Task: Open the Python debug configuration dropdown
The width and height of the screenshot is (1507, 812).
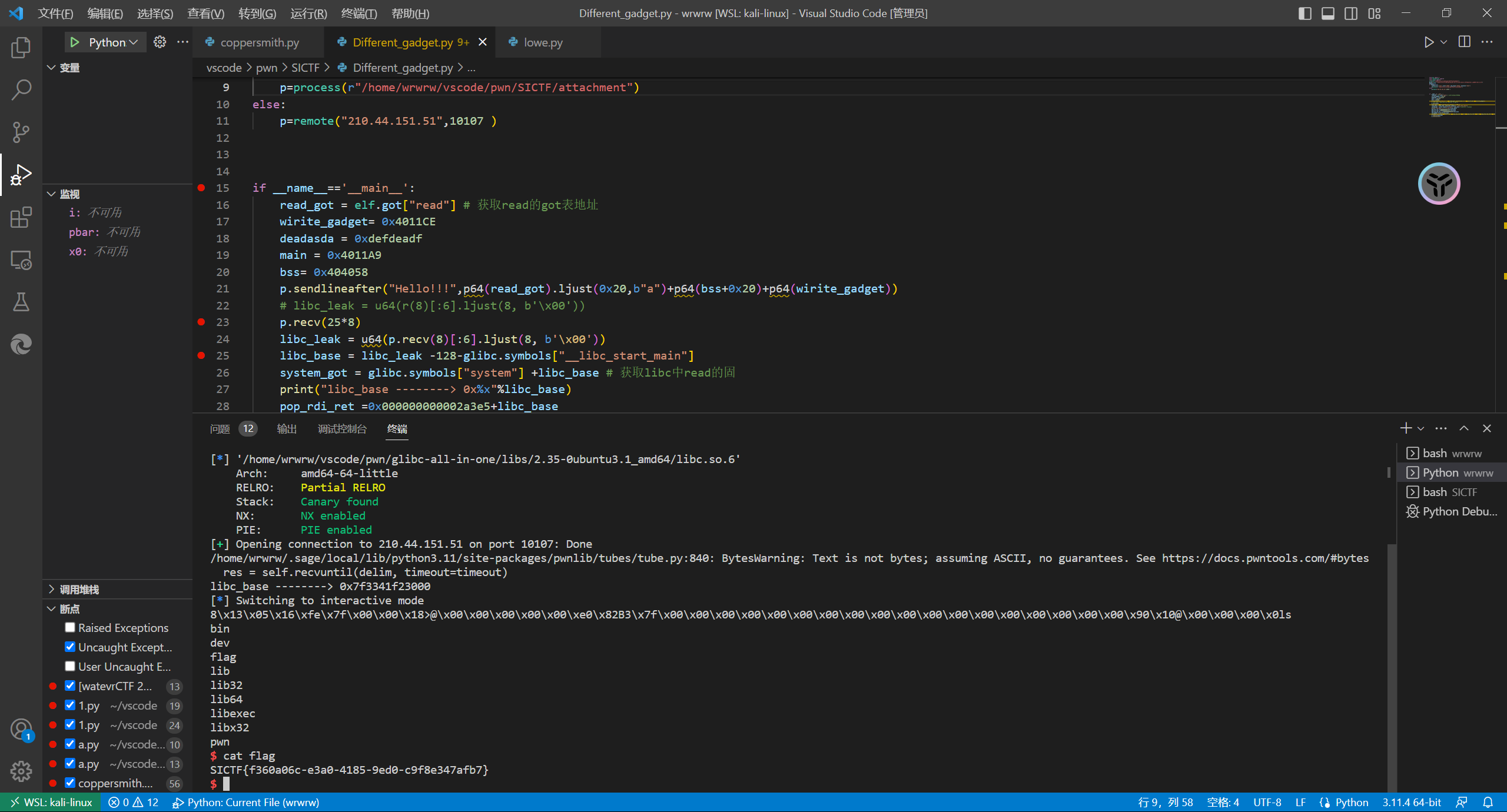Action: [x=114, y=42]
